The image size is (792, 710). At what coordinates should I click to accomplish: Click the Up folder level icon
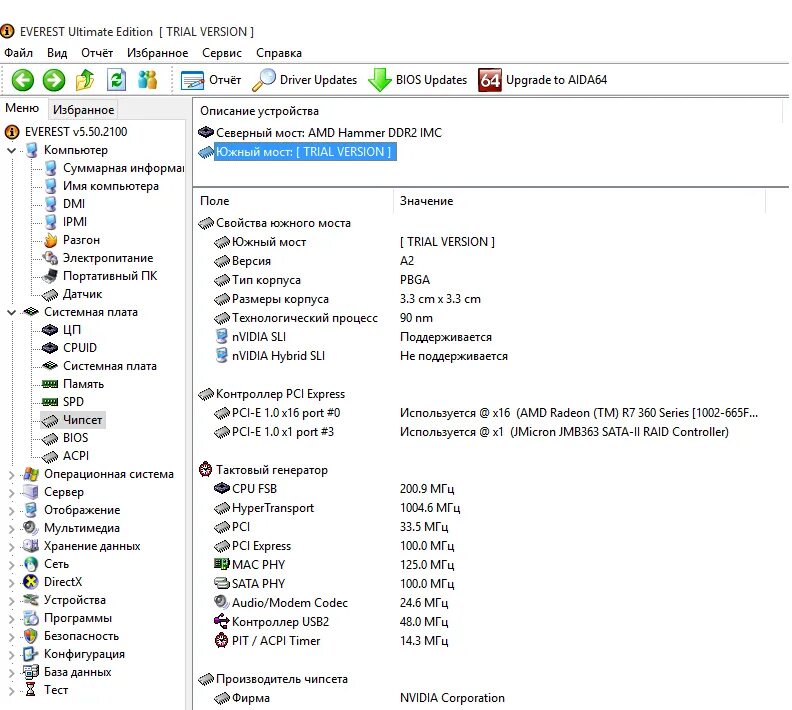[x=85, y=80]
